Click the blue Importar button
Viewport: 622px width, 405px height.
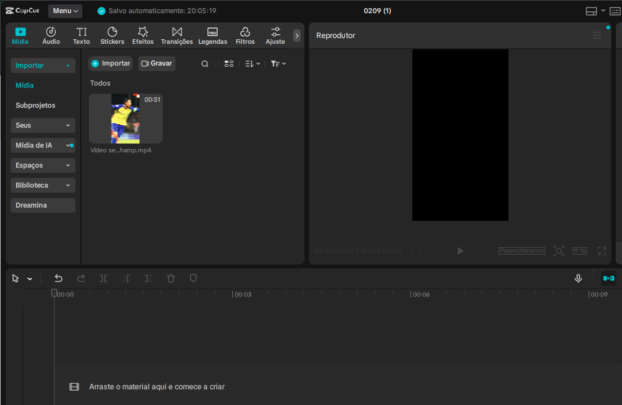110,63
